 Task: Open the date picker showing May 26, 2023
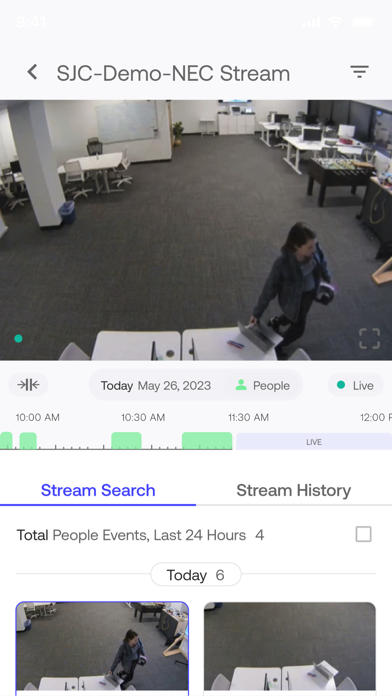click(156, 385)
